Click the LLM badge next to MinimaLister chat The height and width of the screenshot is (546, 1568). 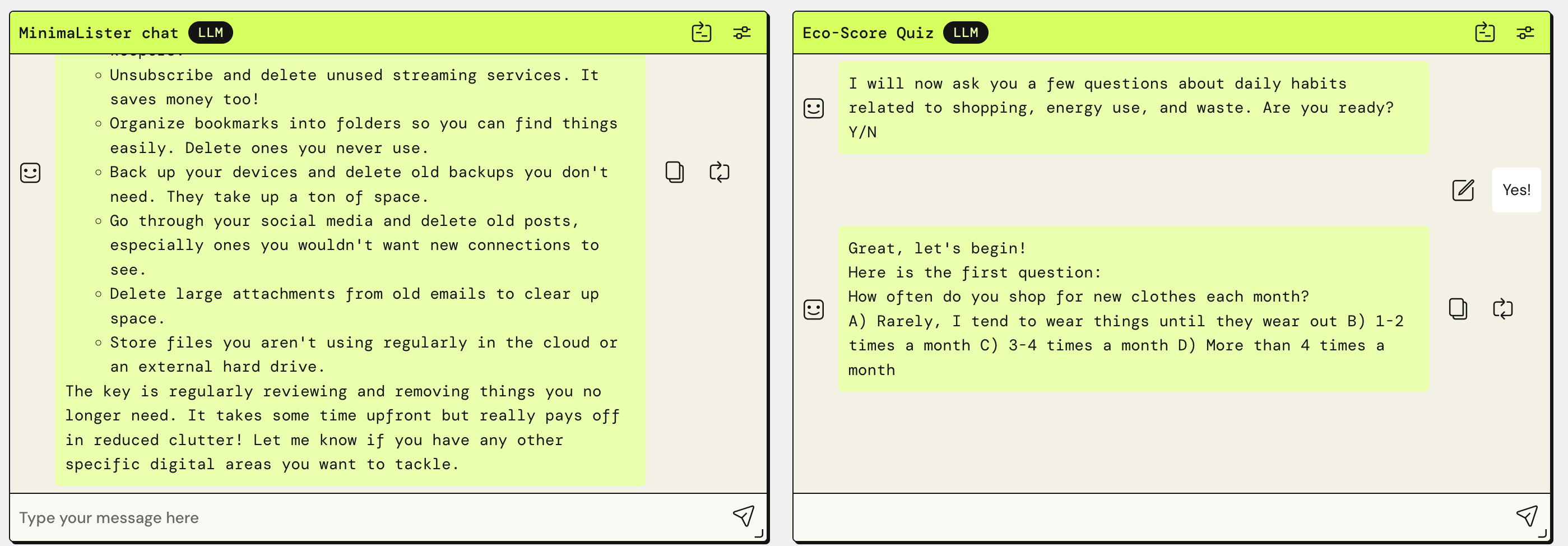[x=210, y=33]
